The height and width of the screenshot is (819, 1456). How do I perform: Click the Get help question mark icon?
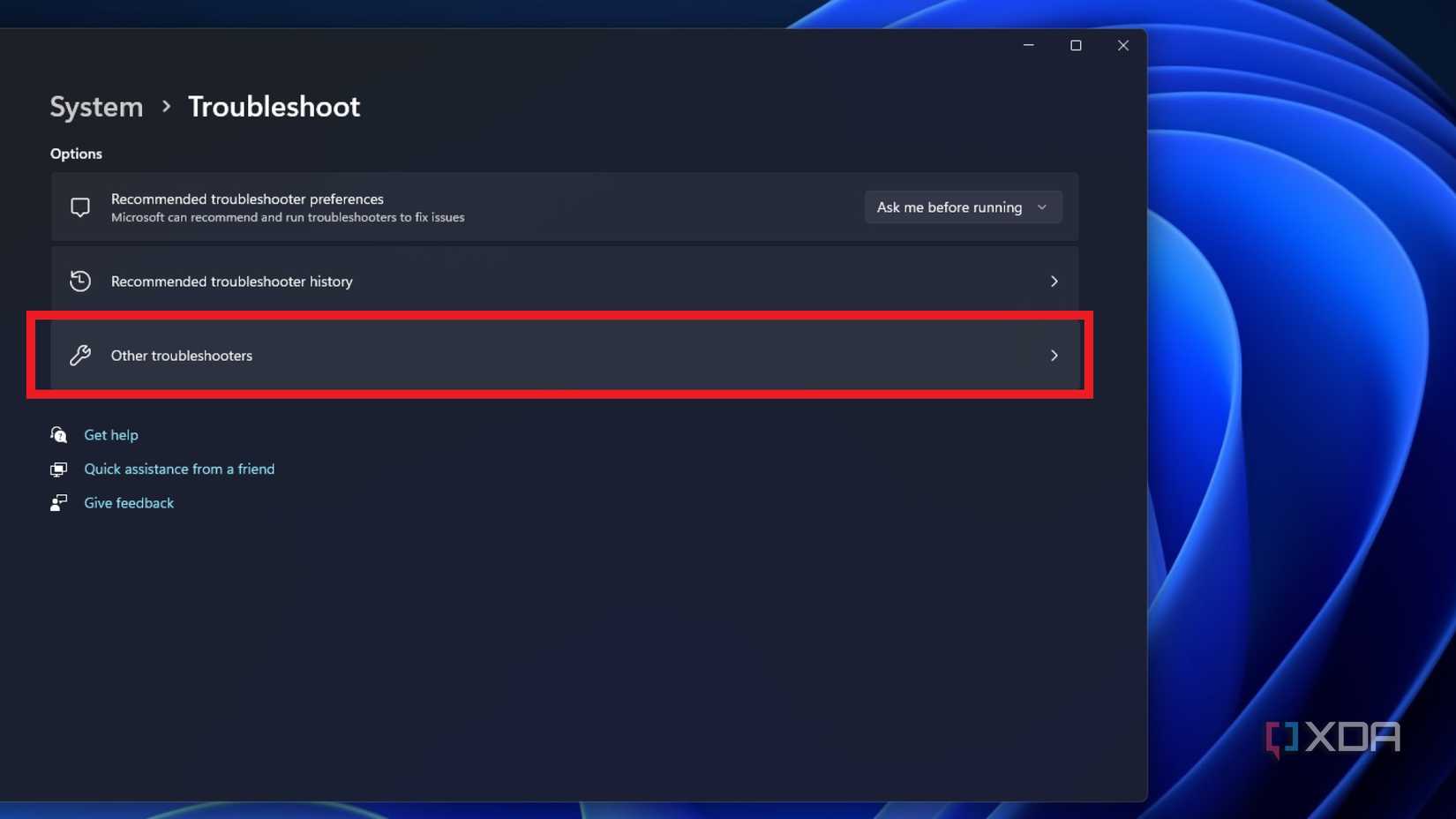tap(57, 434)
